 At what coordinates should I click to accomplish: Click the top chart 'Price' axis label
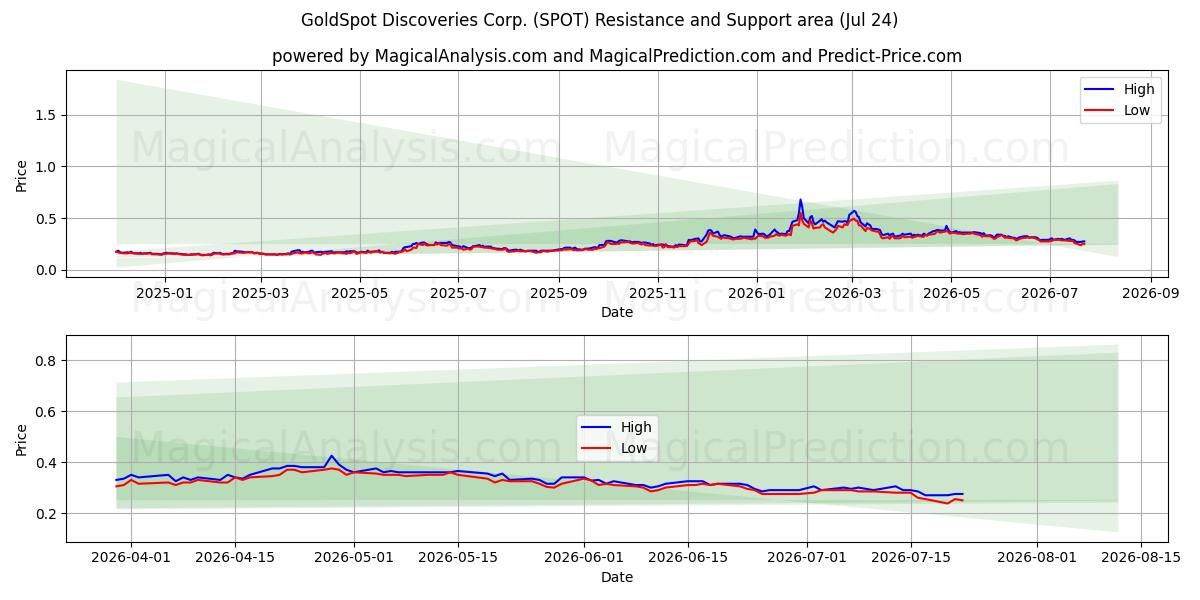(22, 174)
